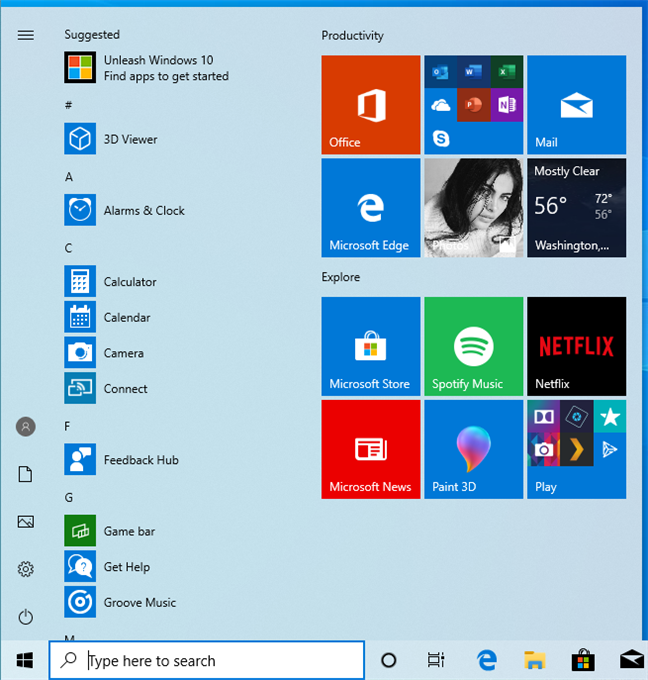The image size is (648, 680).
Task: Click the Power button in Start
Action: pos(26,616)
